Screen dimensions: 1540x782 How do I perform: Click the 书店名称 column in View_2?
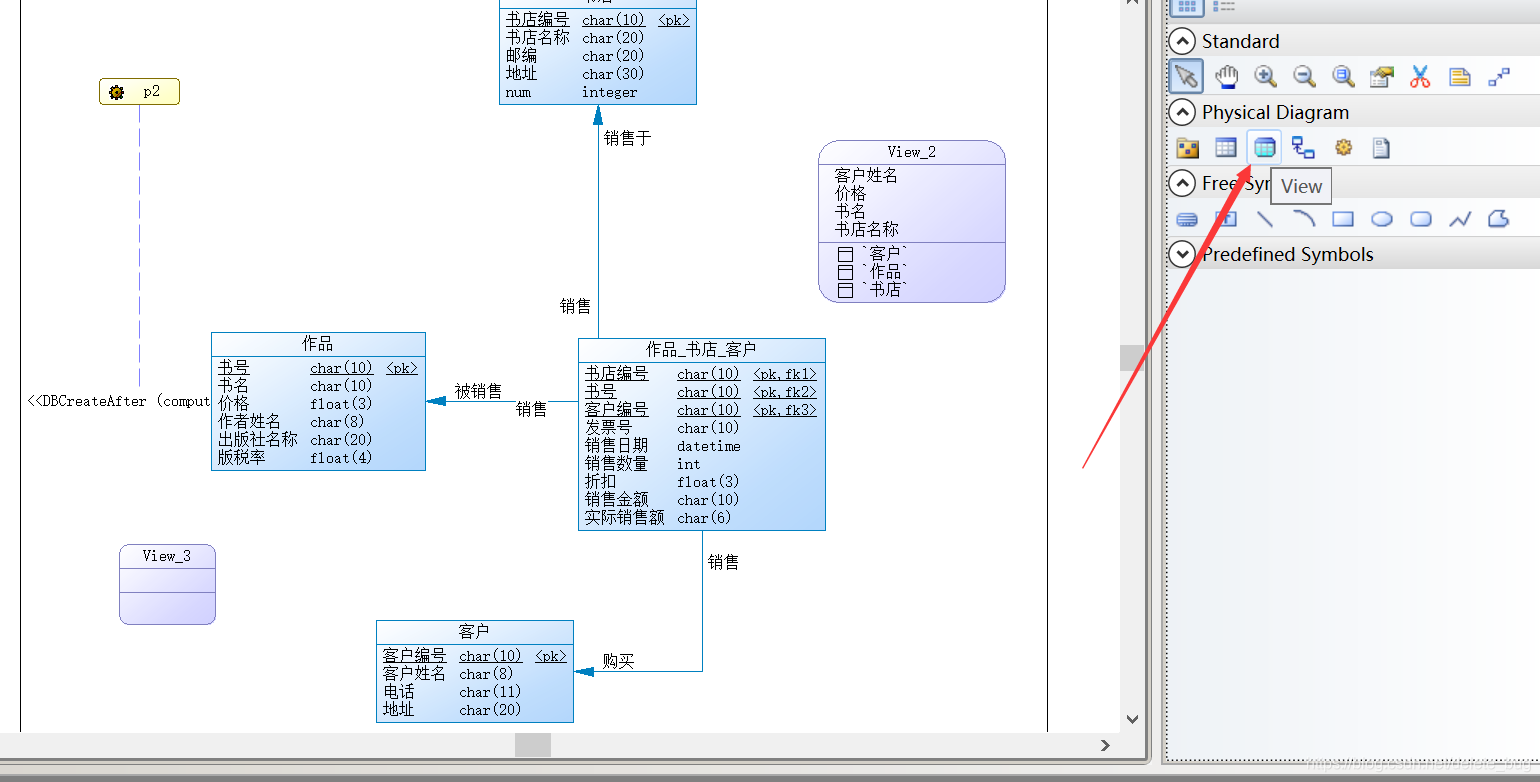click(866, 229)
